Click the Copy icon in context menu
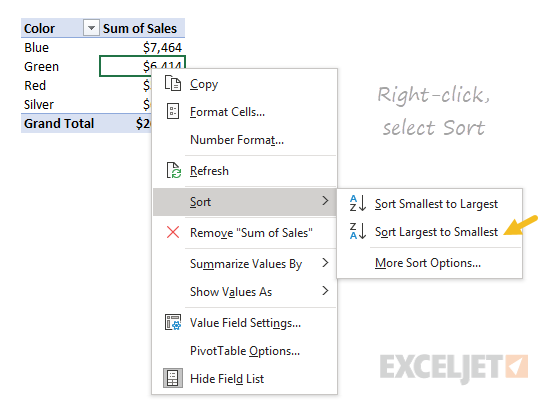The image size is (548, 406). [x=173, y=84]
